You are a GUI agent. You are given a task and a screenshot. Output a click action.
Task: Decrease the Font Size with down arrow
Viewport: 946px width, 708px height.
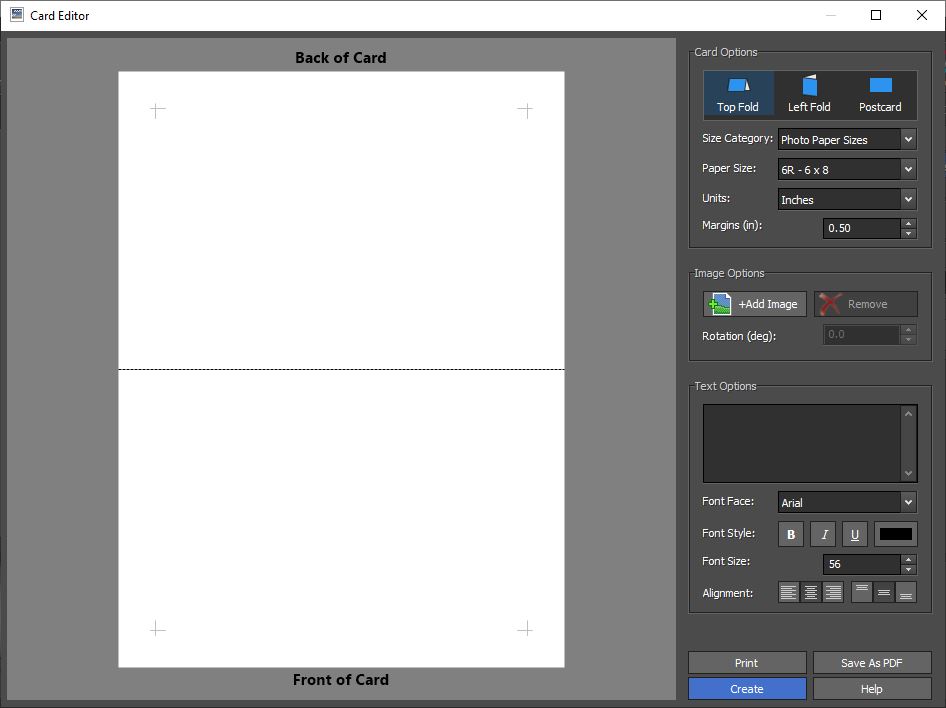909,569
